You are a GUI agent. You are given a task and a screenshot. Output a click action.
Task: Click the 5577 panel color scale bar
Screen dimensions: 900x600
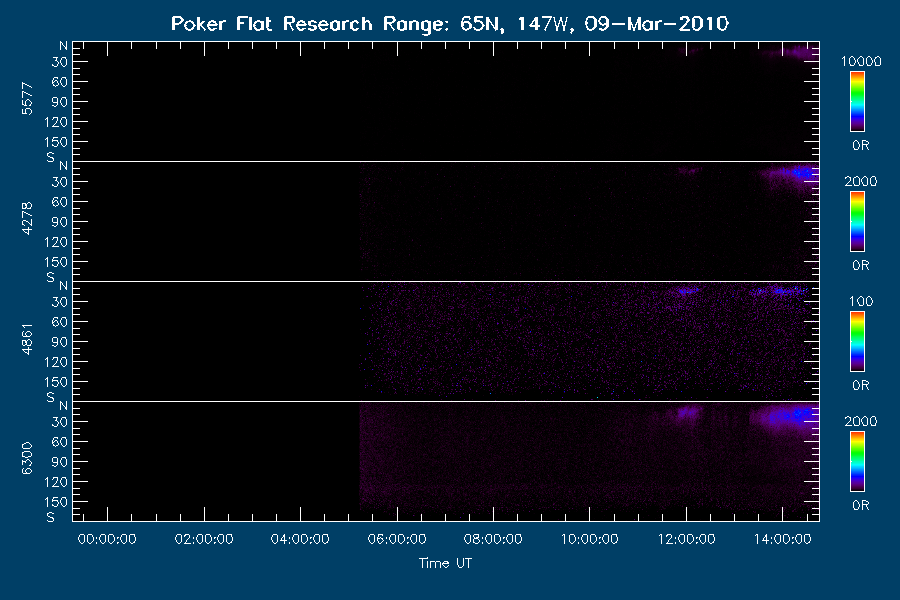click(x=858, y=102)
